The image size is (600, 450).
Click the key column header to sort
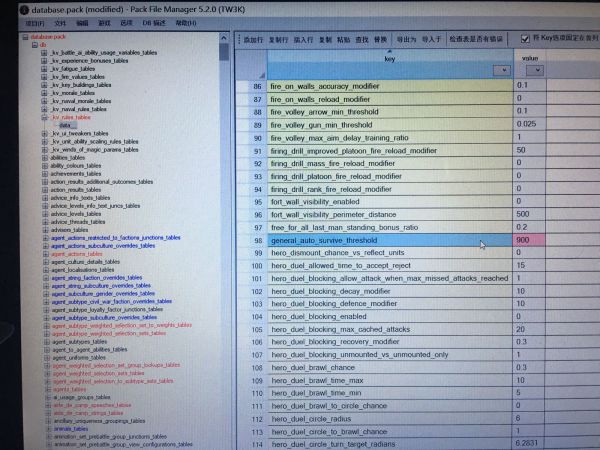pyautogui.click(x=389, y=59)
